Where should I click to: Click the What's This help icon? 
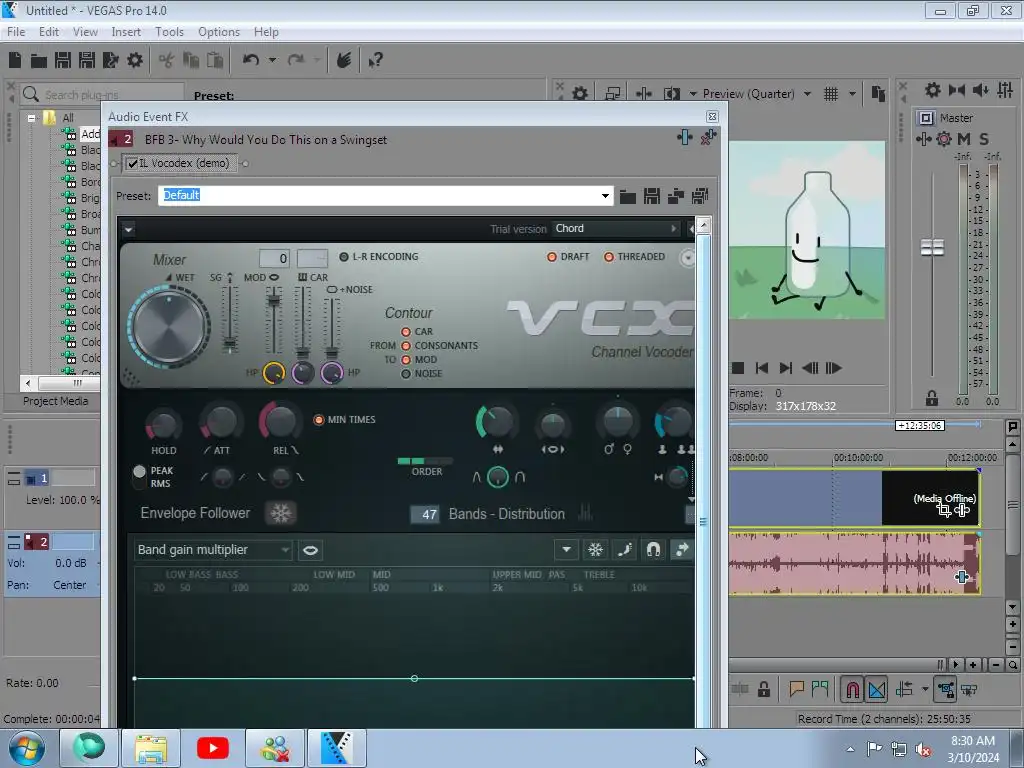tap(375, 61)
